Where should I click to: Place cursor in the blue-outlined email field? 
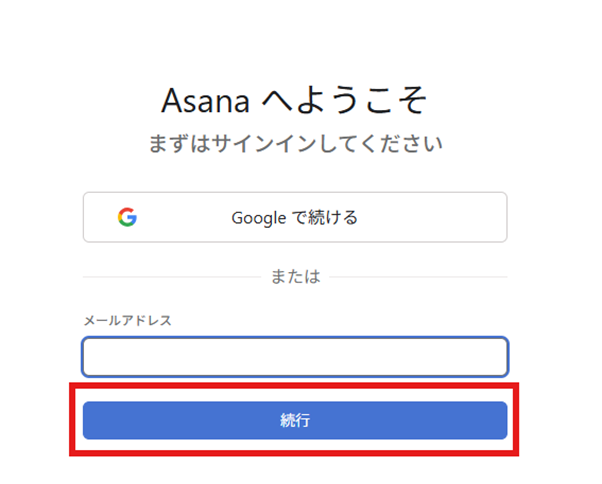point(294,357)
